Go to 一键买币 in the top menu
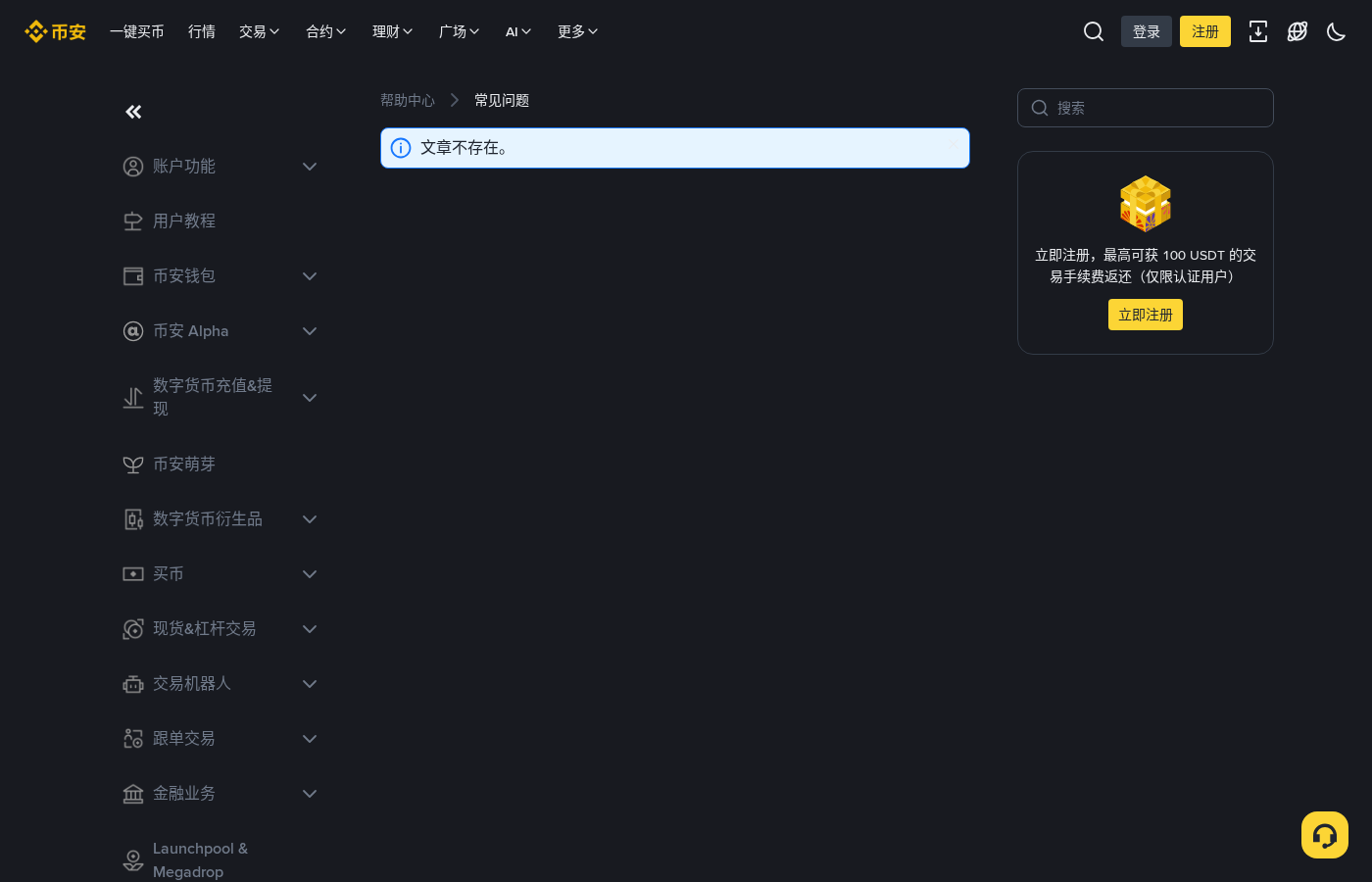Image resolution: width=1372 pixels, height=882 pixels. click(137, 31)
